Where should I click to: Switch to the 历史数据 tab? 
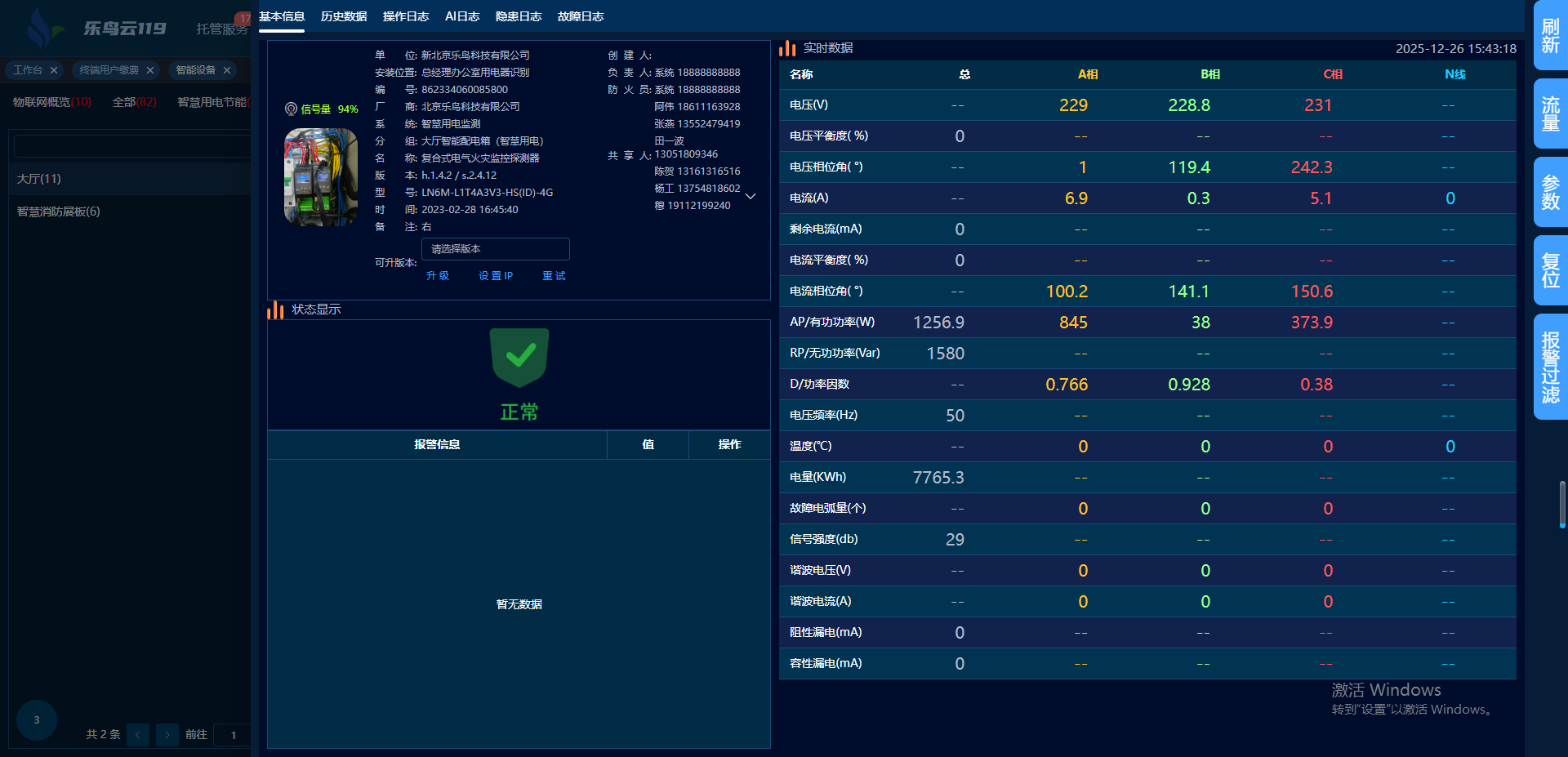click(344, 16)
